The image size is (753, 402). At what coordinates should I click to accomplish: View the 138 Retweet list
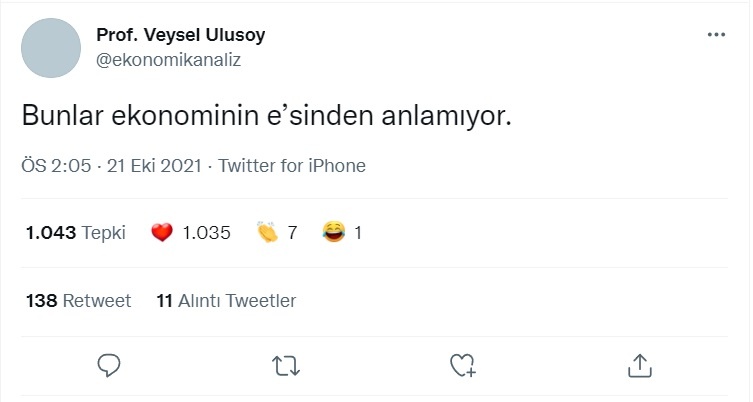point(78,301)
